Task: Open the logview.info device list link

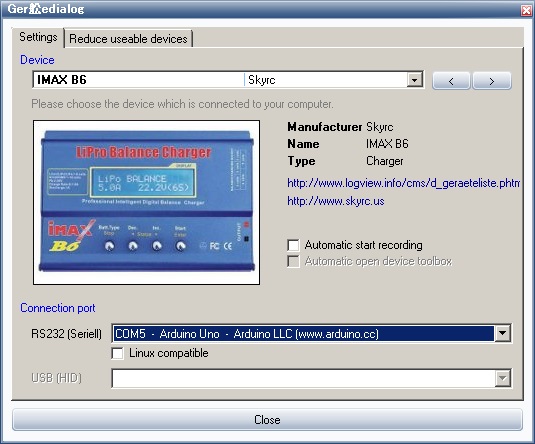Action: 404,183
